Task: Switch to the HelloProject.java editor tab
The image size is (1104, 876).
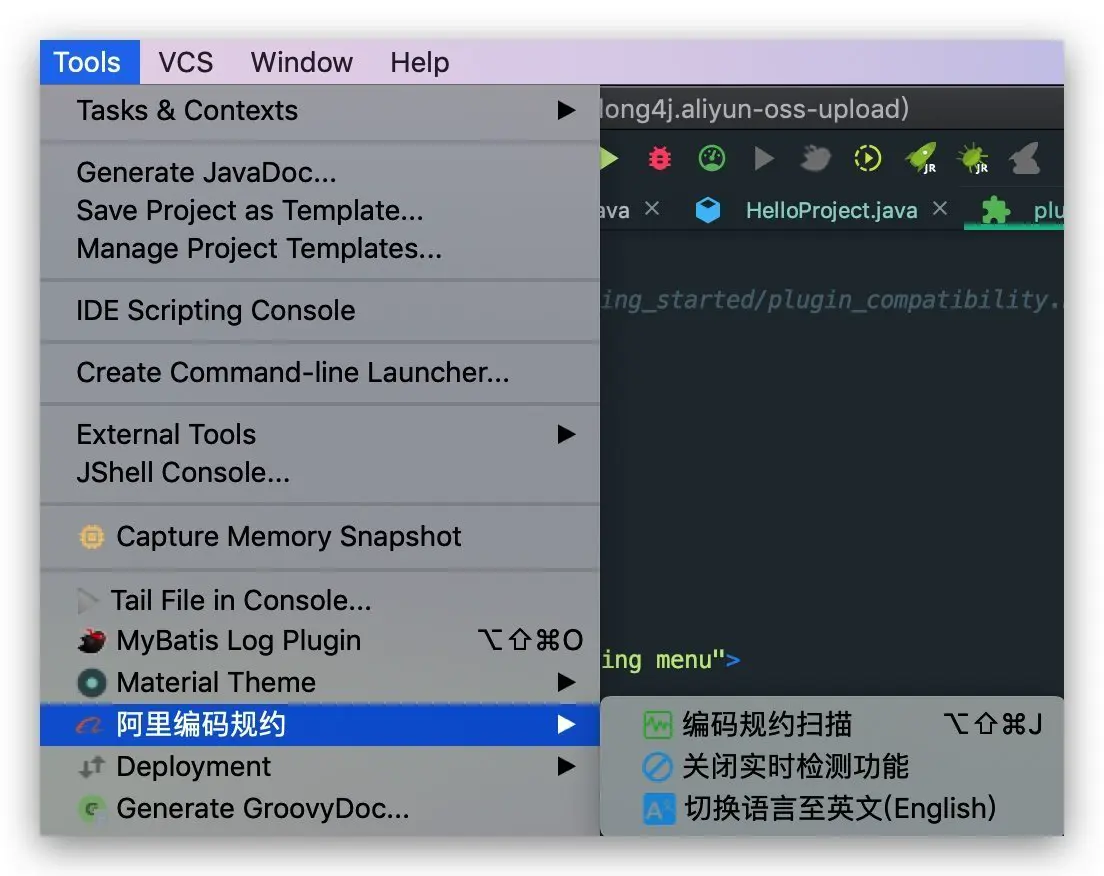Action: (831, 211)
